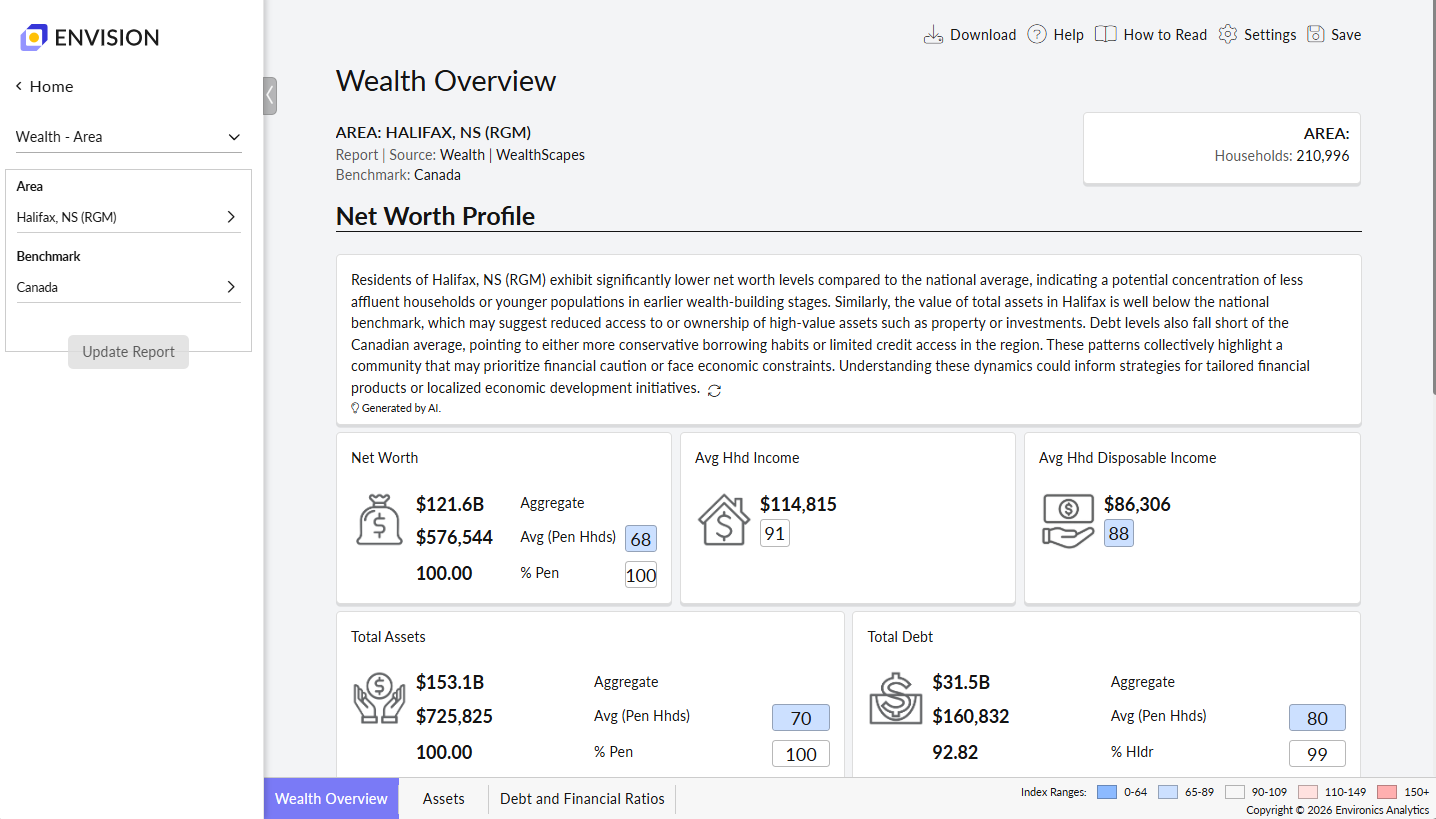Screen dimensions: 1436x819
Task: Click the WealthScapes source link
Action: (540, 155)
